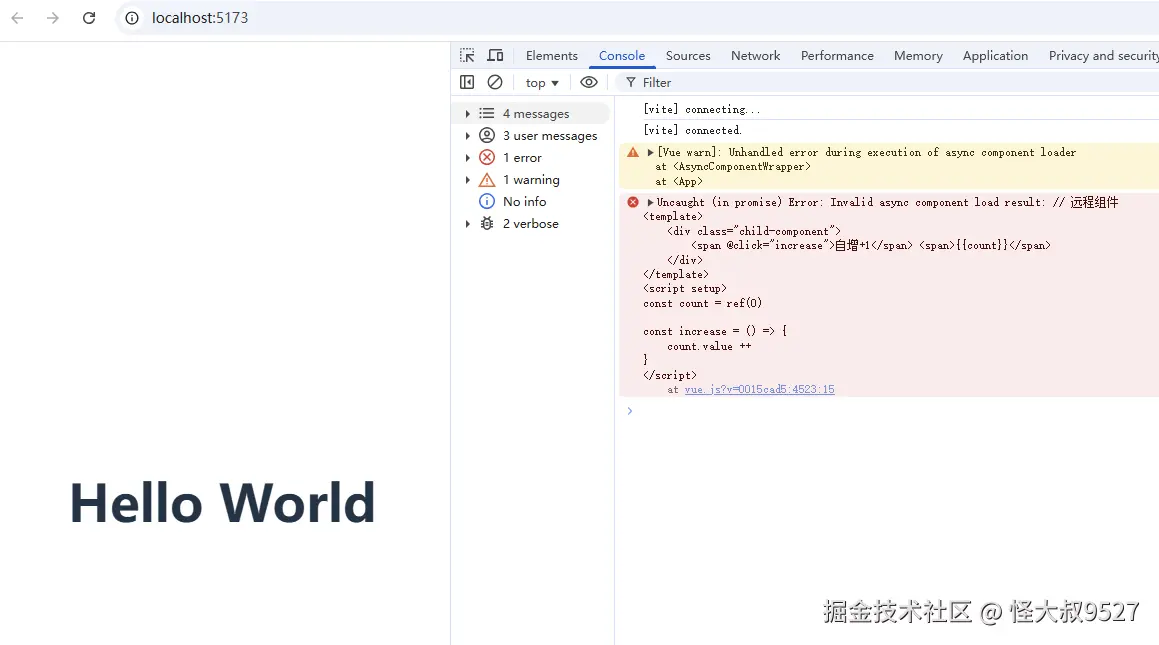1159x645 pixels.
Task: Click the live expression eye icon
Action: (x=588, y=82)
